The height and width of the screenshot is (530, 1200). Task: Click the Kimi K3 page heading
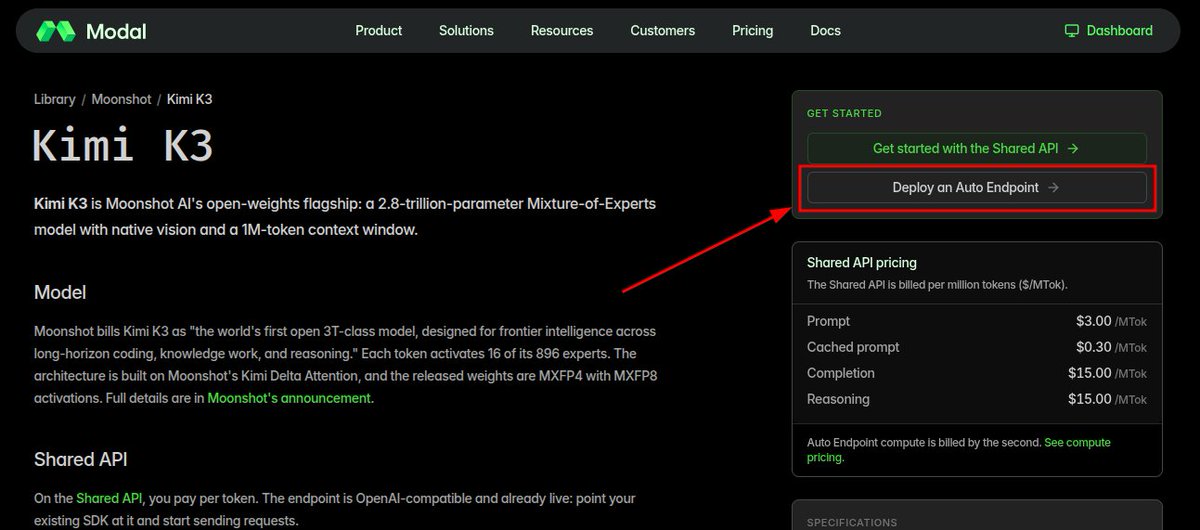(x=123, y=146)
